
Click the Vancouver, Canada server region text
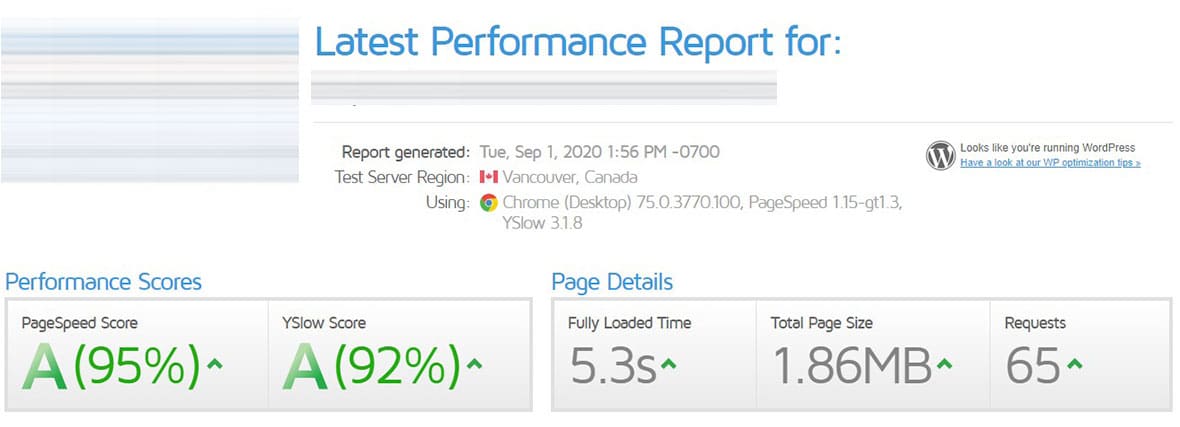tap(569, 178)
